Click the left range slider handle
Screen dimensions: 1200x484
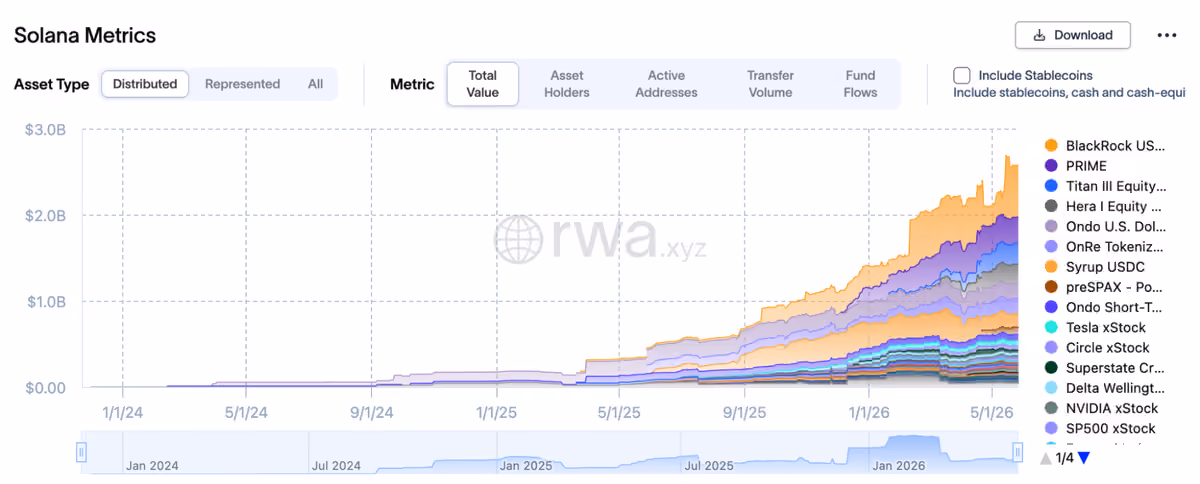pyautogui.click(x=82, y=453)
